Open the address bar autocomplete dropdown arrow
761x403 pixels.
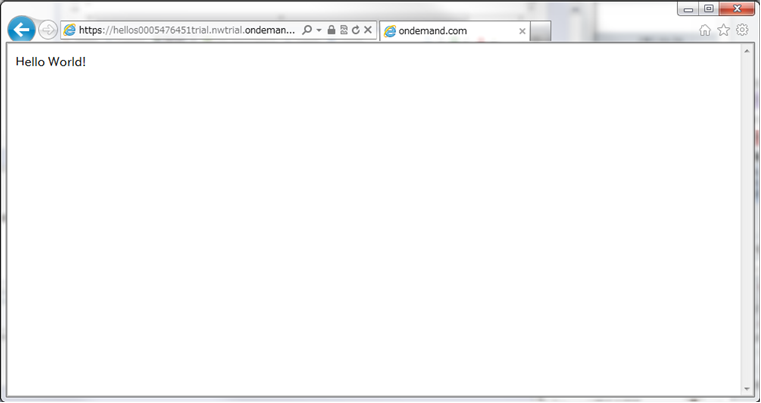point(319,30)
